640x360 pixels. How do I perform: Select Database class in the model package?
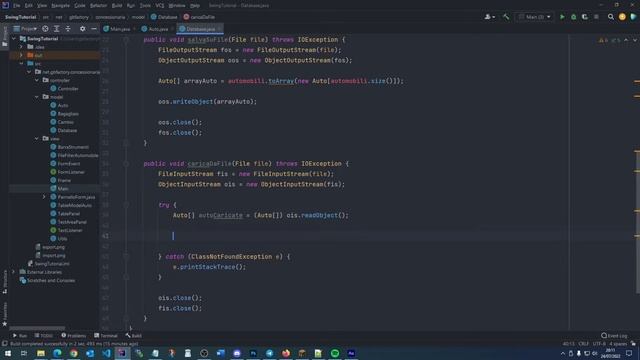coord(64,130)
